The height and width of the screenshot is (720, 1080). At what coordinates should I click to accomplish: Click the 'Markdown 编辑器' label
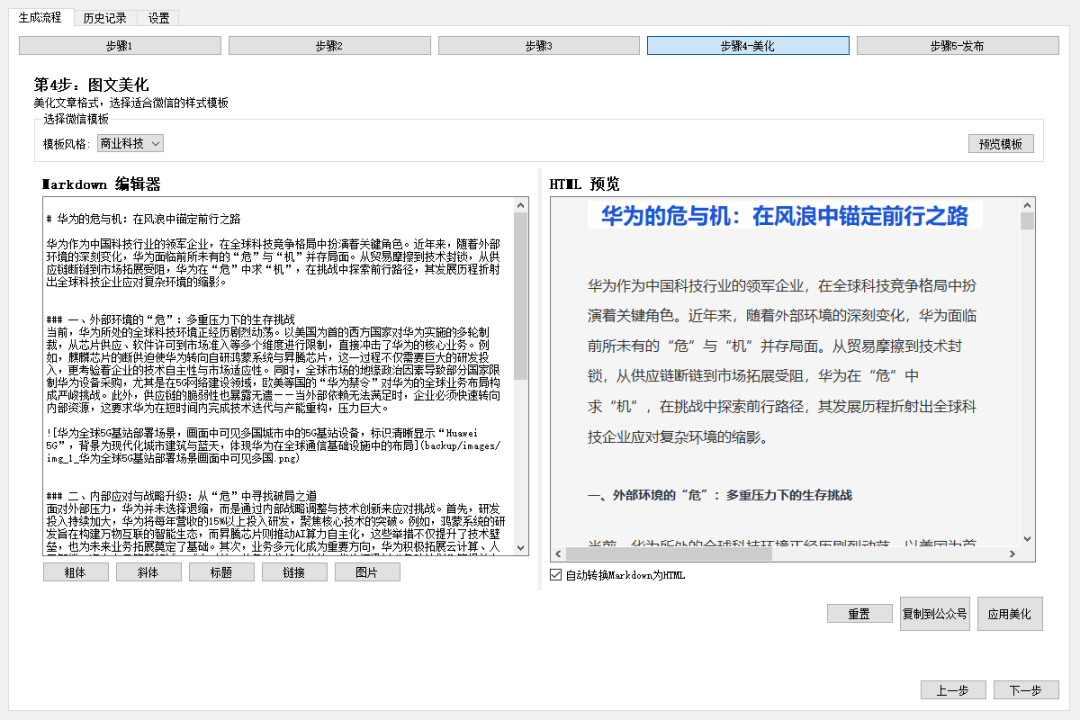point(101,184)
